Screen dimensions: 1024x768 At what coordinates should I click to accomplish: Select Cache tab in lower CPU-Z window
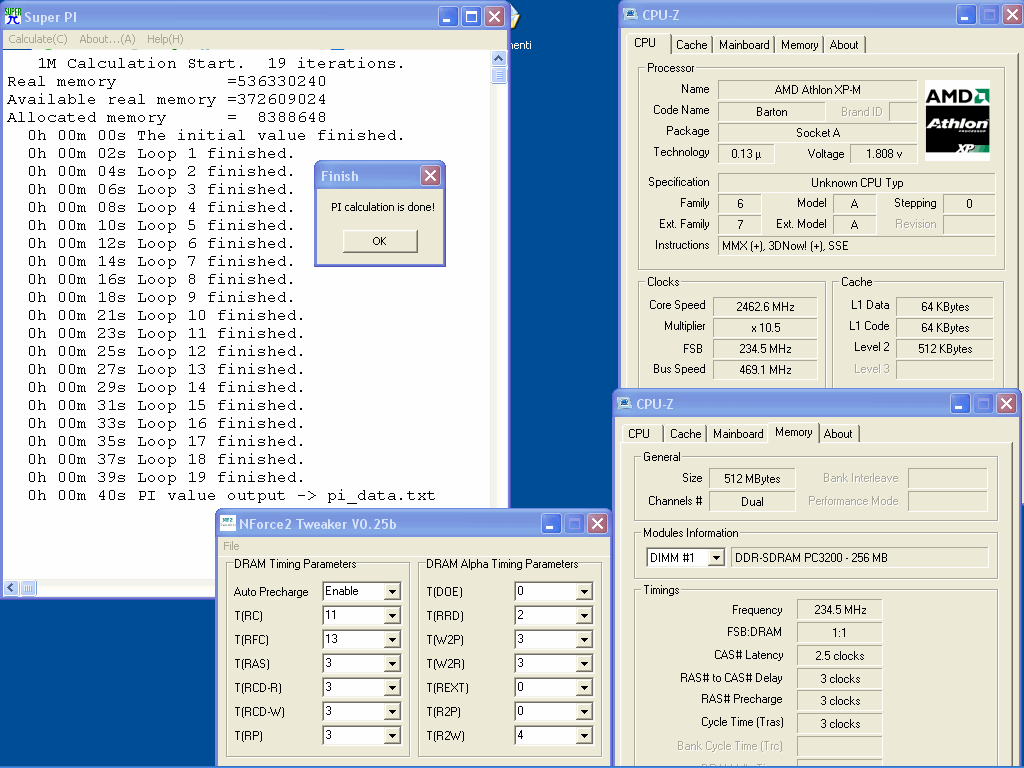pyautogui.click(x=686, y=434)
